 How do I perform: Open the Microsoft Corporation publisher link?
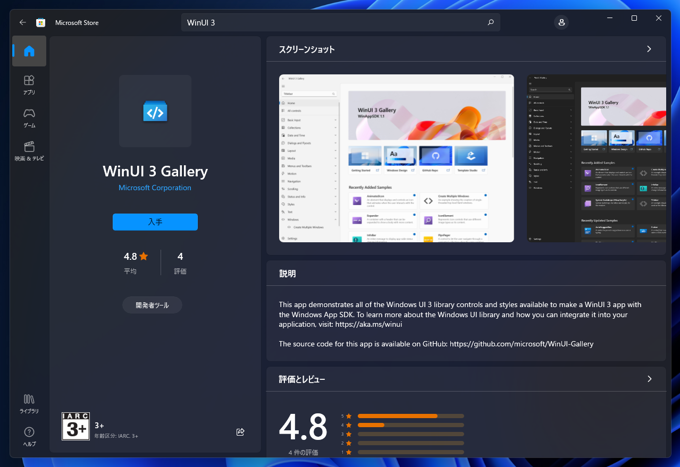pos(155,188)
